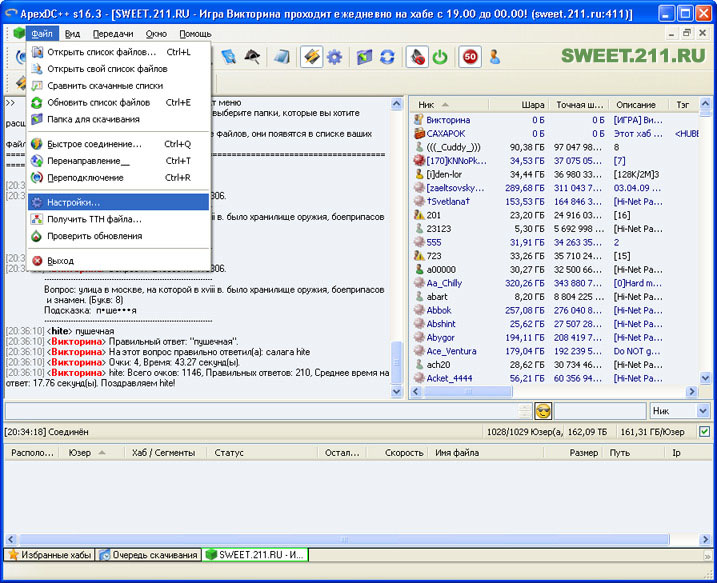Click the chat scrollbar up arrow
This screenshot has width=717, height=583.
tap(396, 104)
